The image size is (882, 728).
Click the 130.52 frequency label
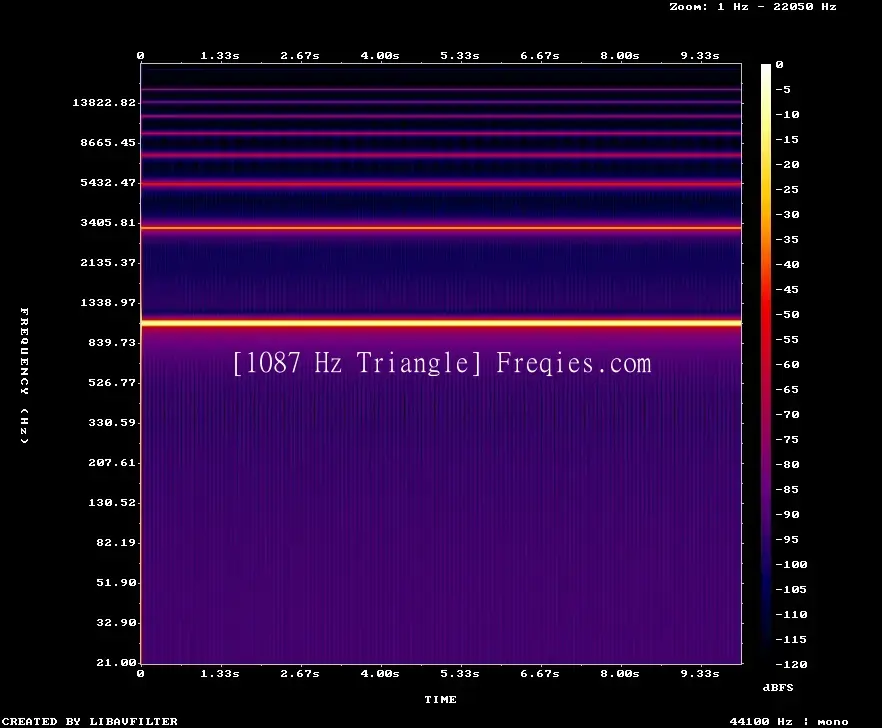tap(112, 502)
